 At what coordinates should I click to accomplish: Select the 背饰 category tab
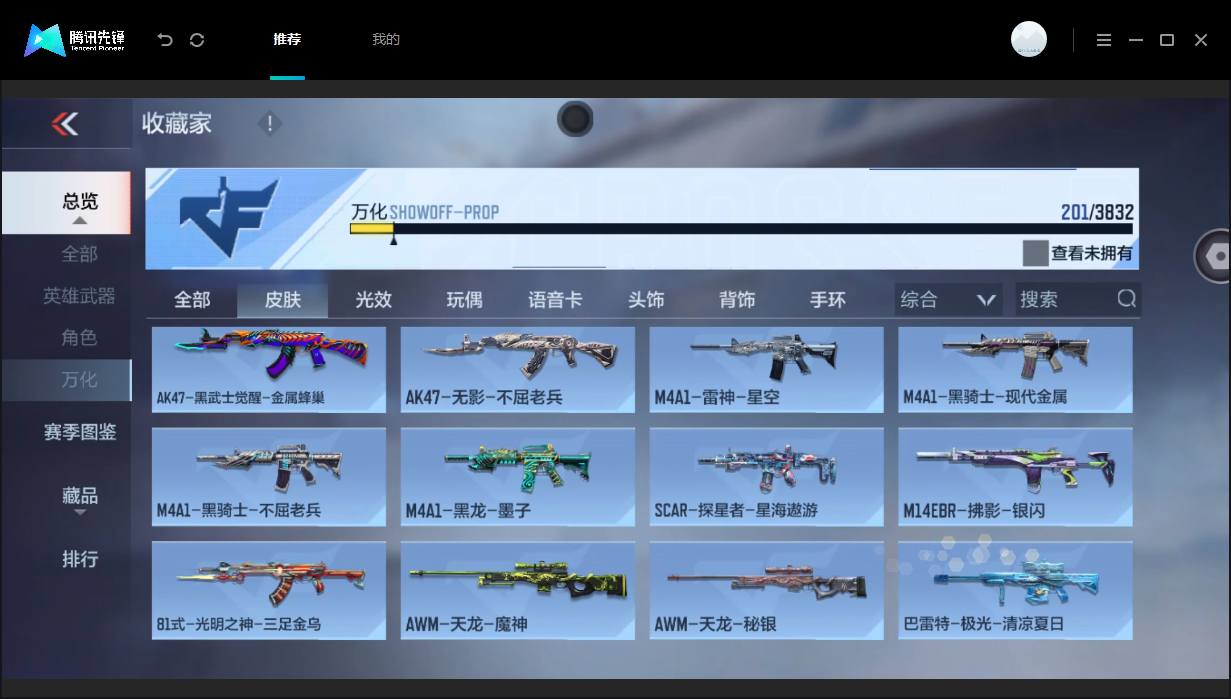(x=737, y=300)
